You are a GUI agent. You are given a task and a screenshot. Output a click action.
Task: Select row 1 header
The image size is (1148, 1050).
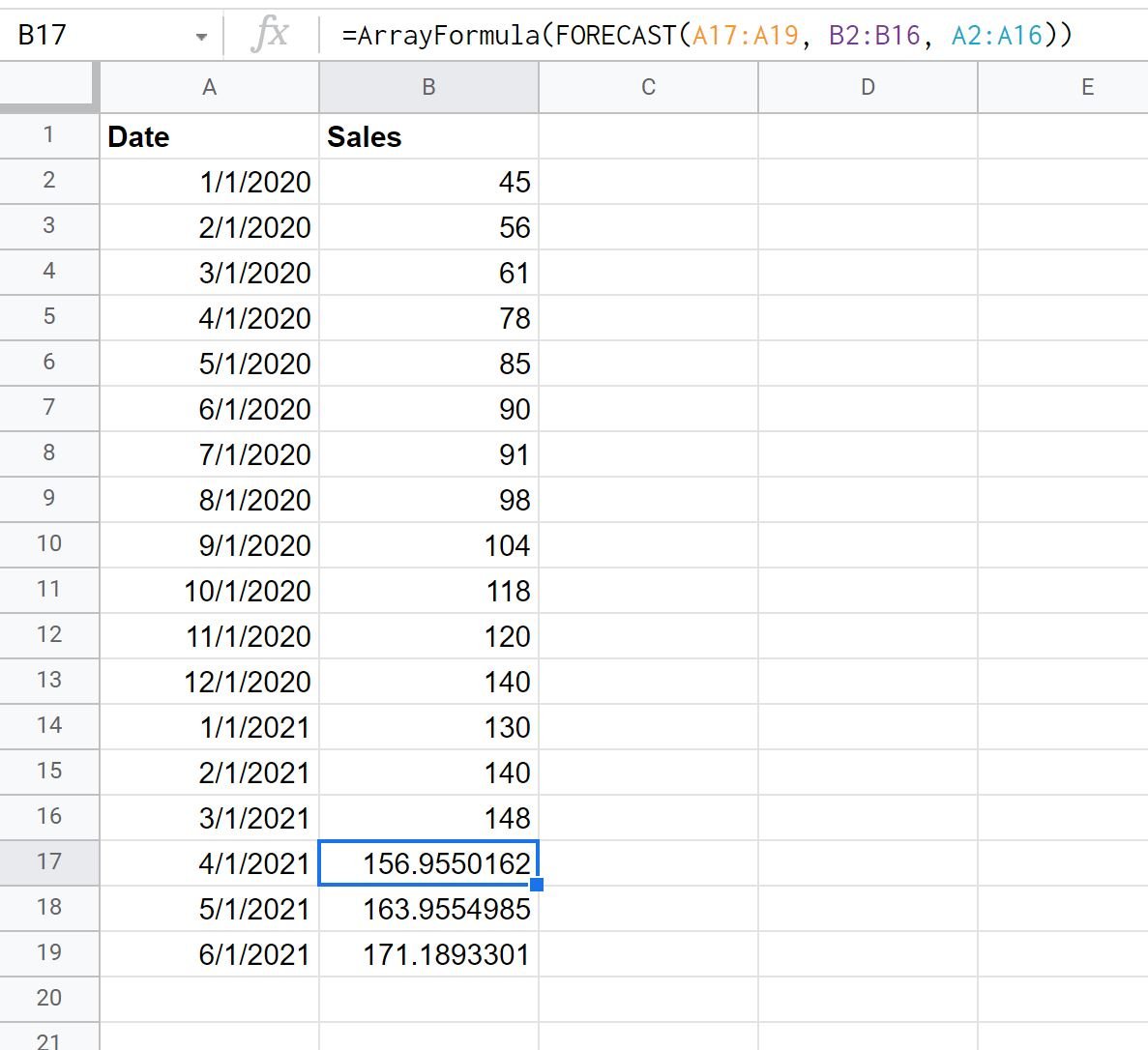point(49,135)
